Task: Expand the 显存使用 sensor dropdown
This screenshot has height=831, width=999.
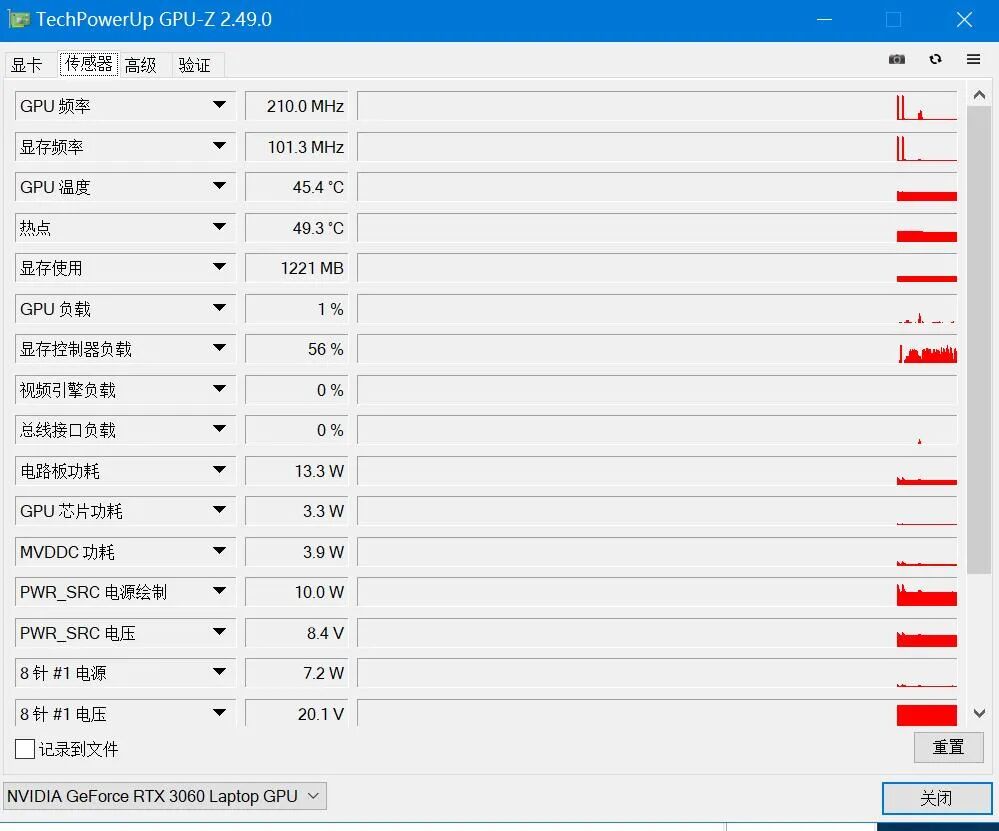Action: pos(219,267)
